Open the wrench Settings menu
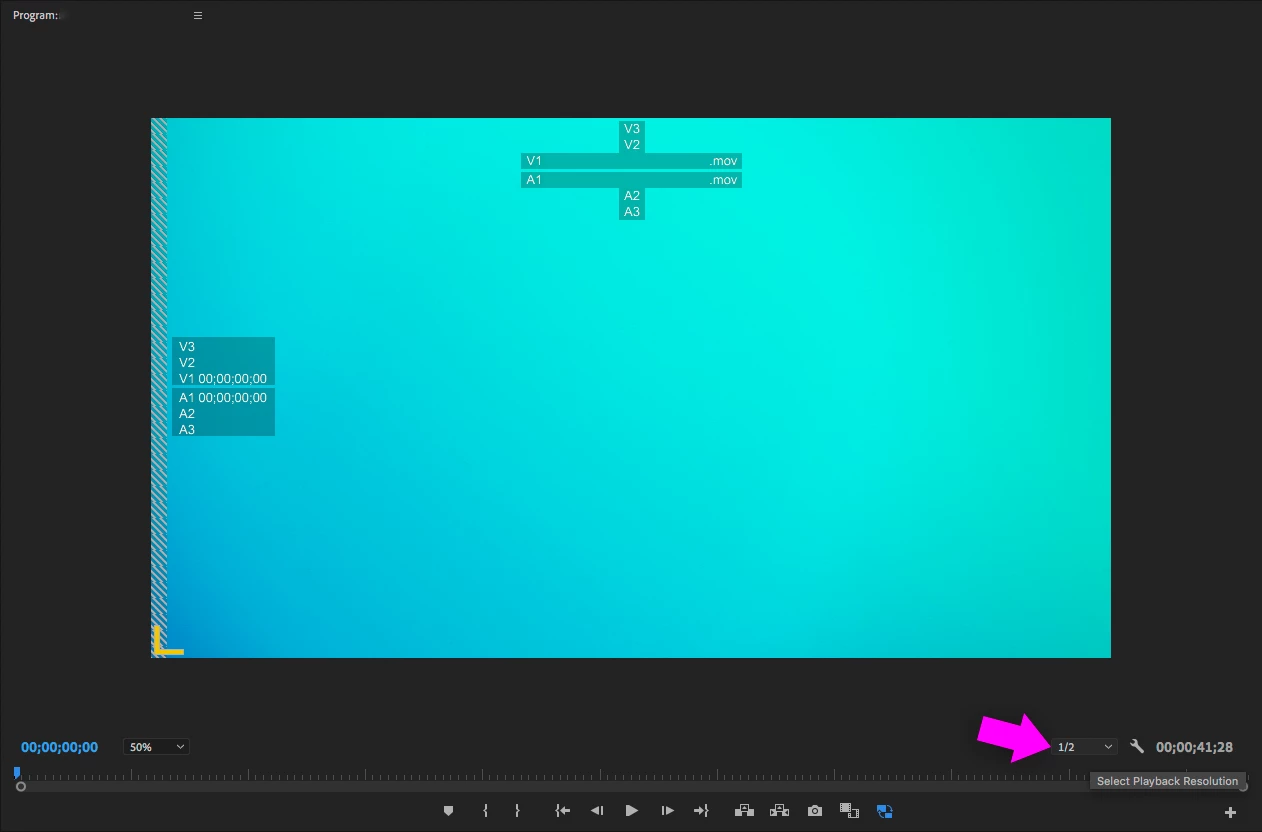Image resolution: width=1262 pixels, height=832 pixels. point(1137,746)
